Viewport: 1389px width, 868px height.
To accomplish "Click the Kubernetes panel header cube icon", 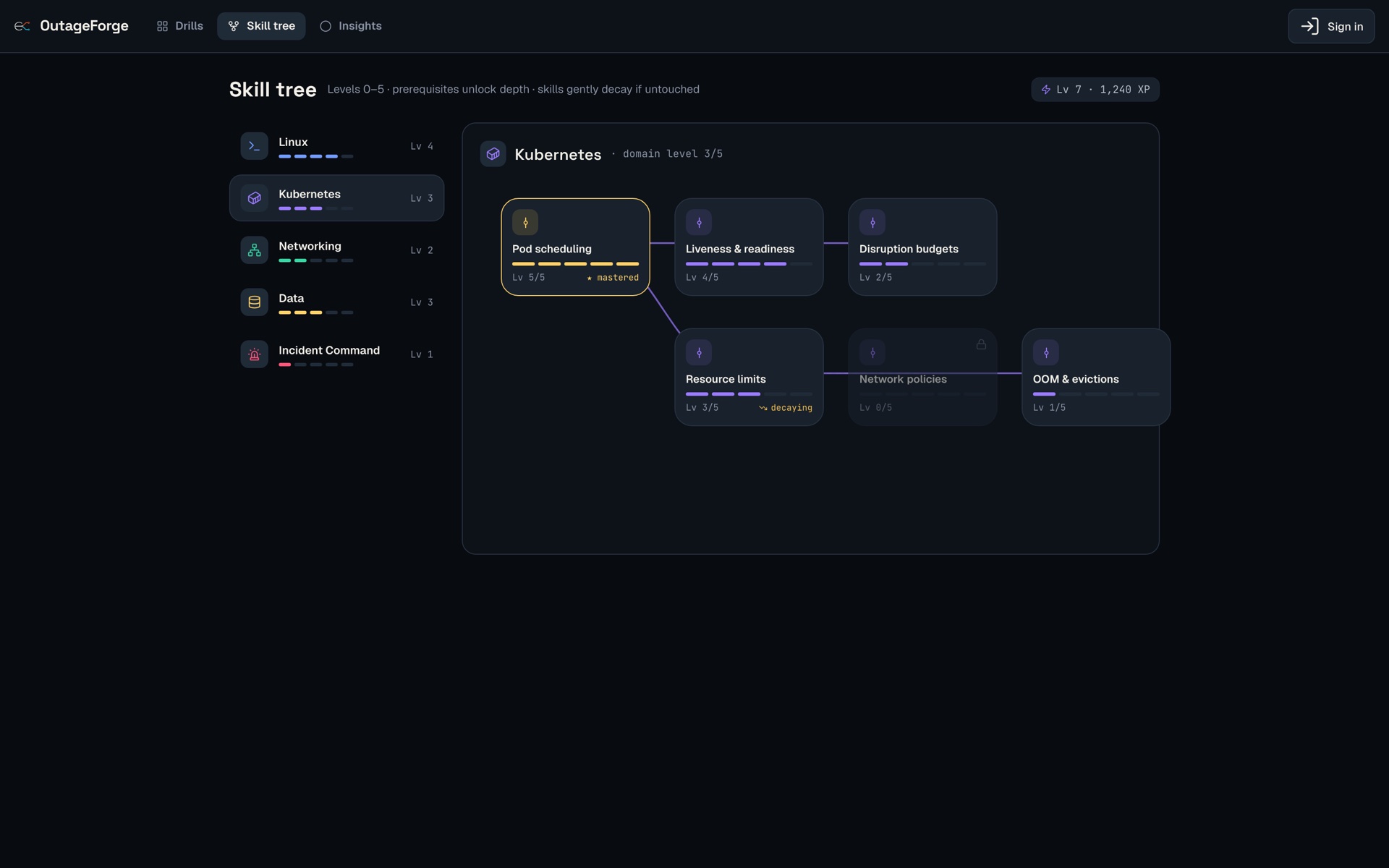I will point(493,154).
